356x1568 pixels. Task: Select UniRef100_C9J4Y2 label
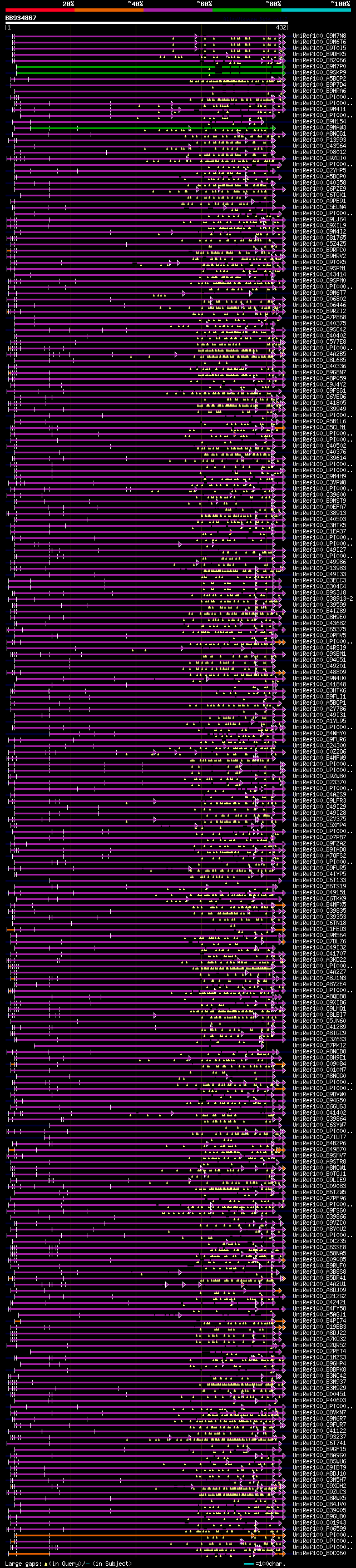(319, 385)
